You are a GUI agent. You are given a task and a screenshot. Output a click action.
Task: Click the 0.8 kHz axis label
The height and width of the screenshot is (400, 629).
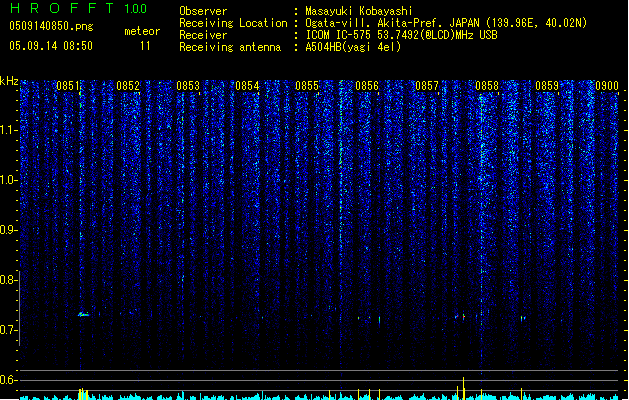pos(8,280)
